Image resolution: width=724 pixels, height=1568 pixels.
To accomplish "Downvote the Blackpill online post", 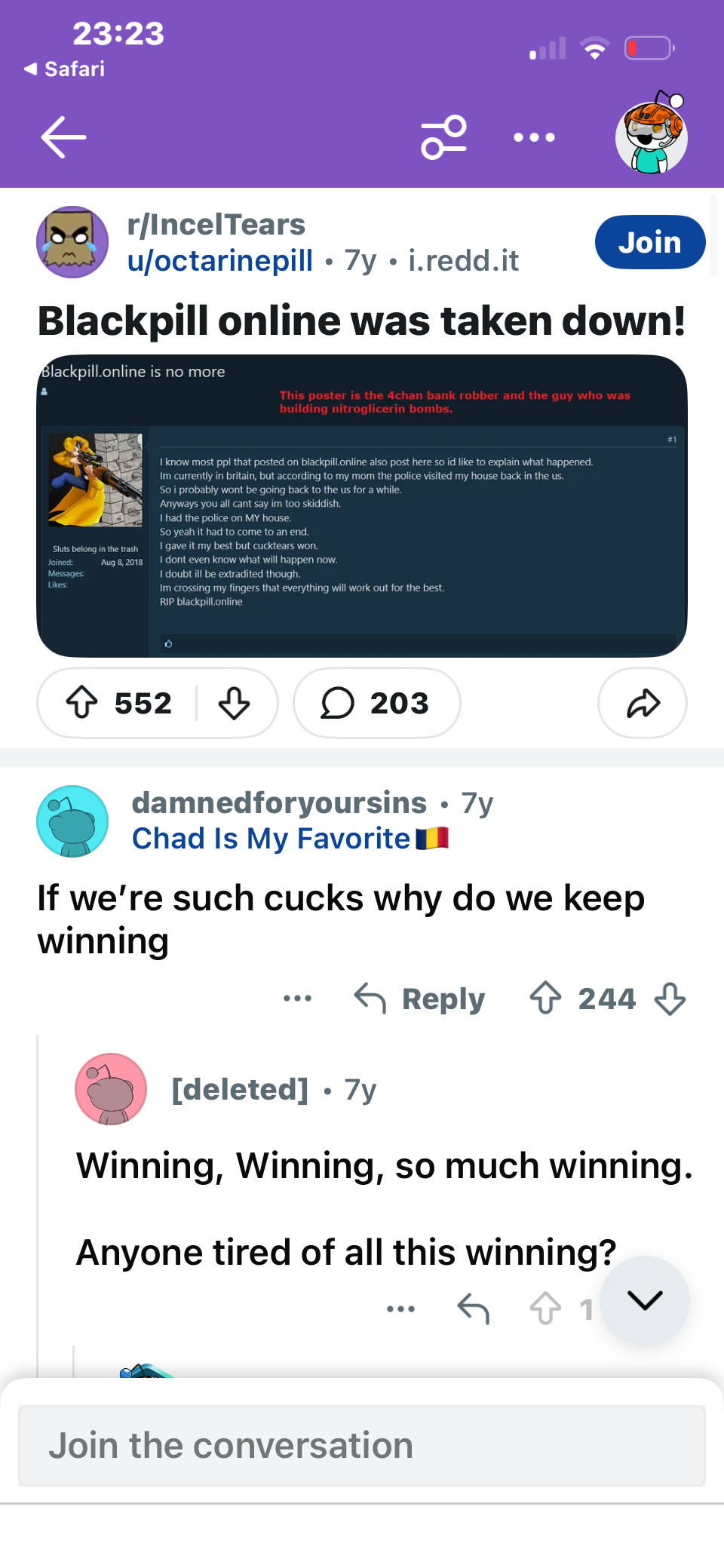I will (x=234, y=703).
